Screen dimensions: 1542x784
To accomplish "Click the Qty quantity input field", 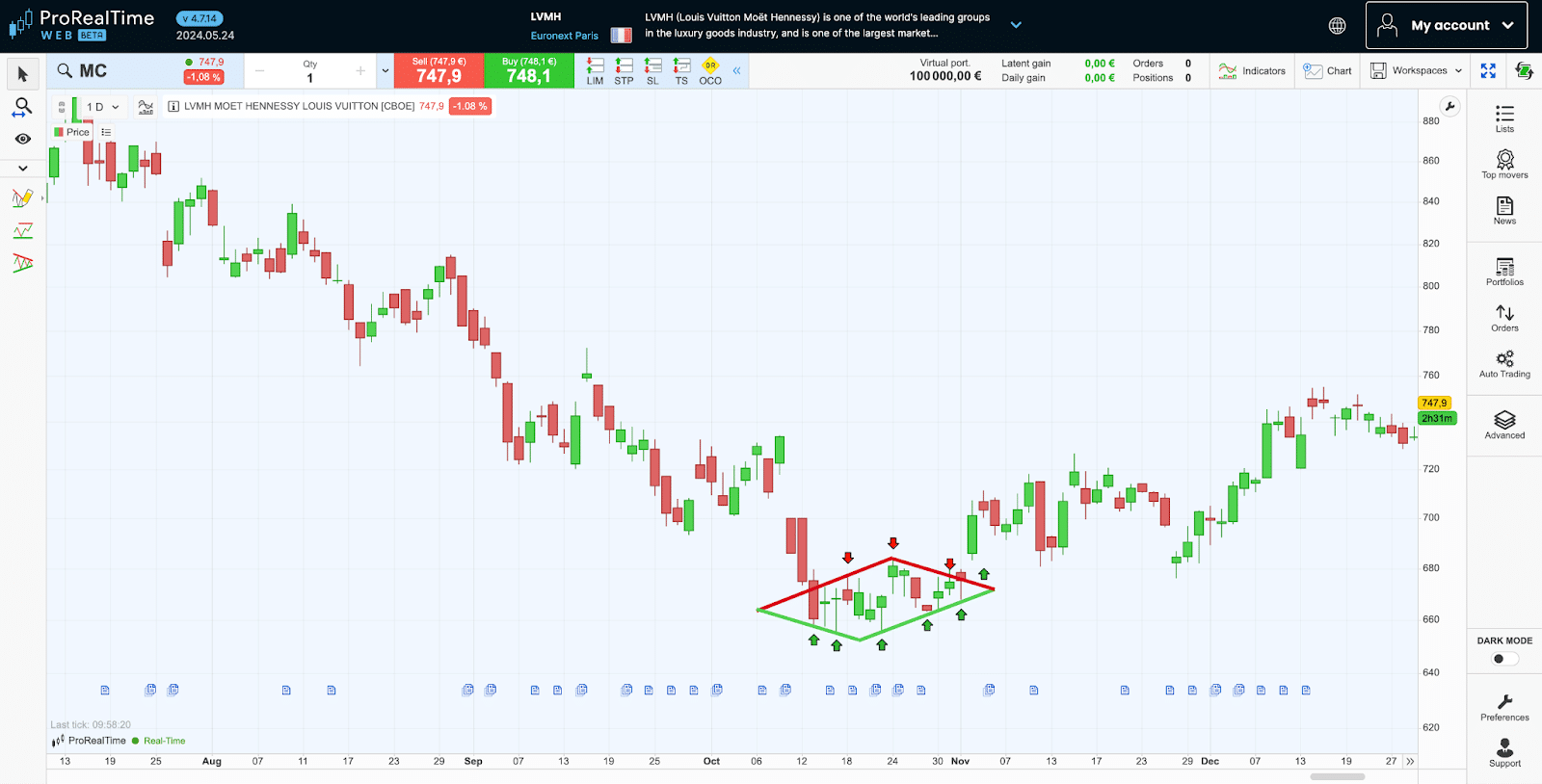I will [x=309, y=78].
